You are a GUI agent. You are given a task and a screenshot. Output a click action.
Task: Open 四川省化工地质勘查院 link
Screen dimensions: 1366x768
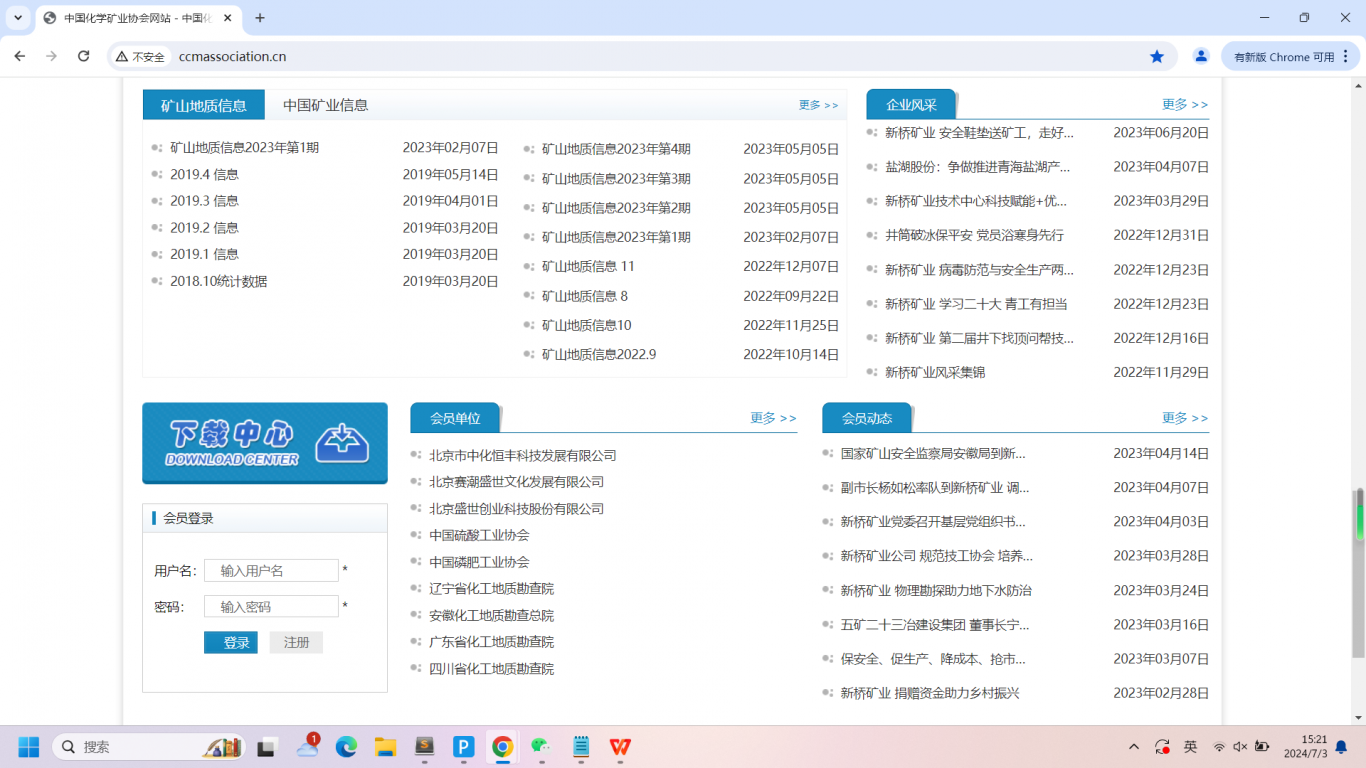(x=491, y=668)
